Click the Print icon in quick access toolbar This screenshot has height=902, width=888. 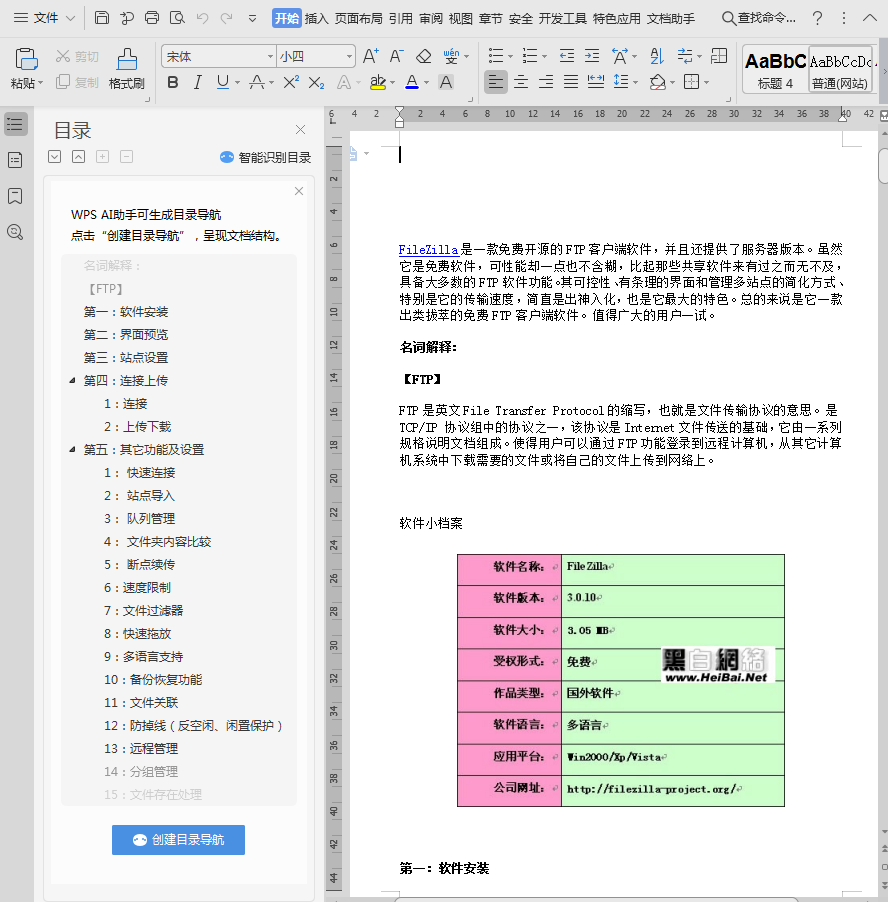coord(152,17)
